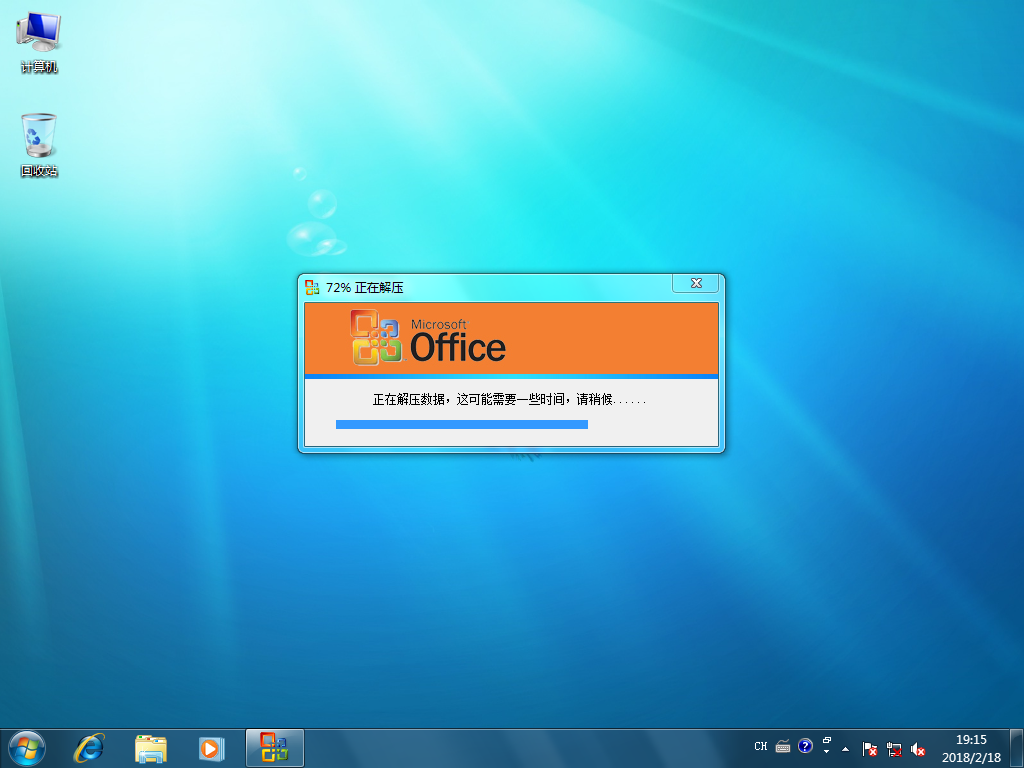The image size is (1024, 768).
Task: Click the Show desktop button
Action: point(1017,748)
